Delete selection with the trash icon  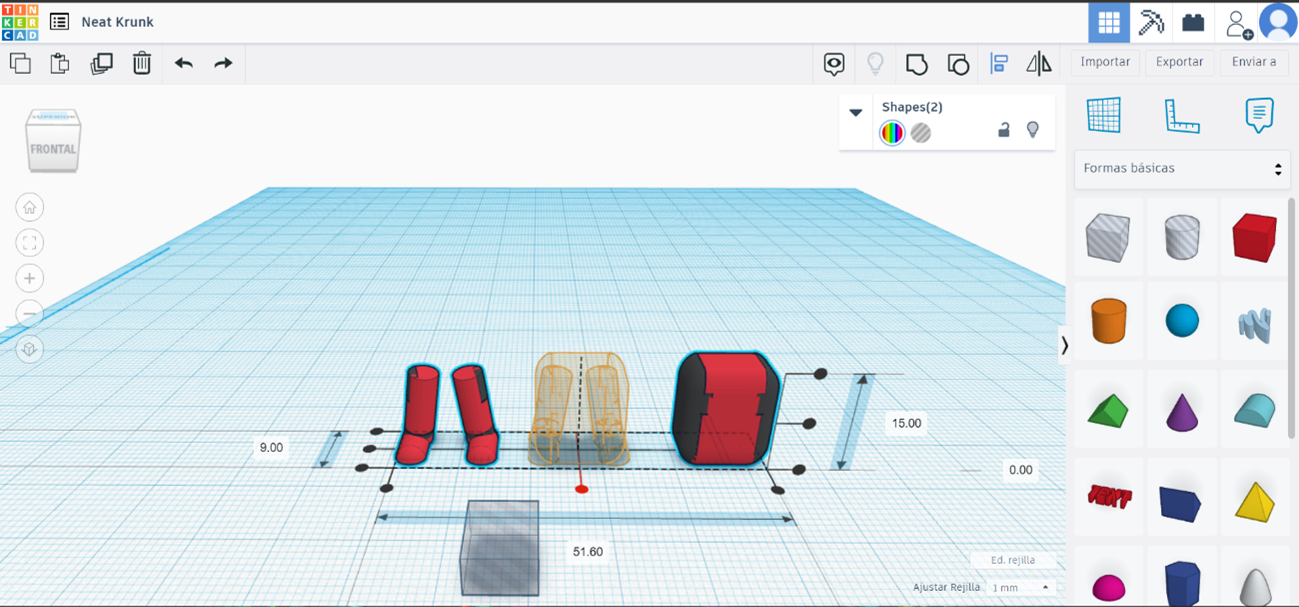click(141, 63)
